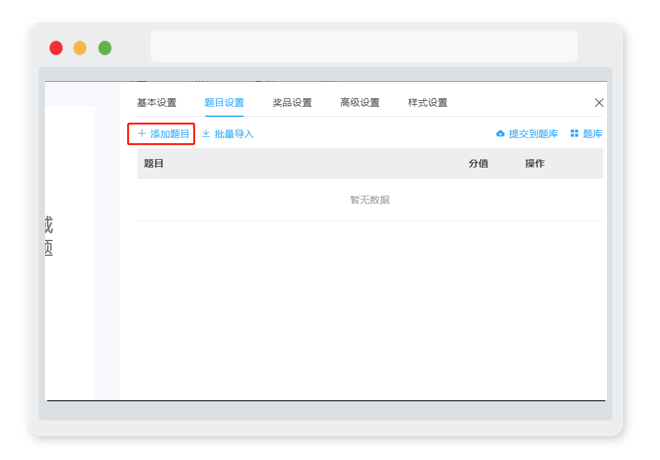
Task: Click the 暂无数据 empty-state text
Action: 370,199
